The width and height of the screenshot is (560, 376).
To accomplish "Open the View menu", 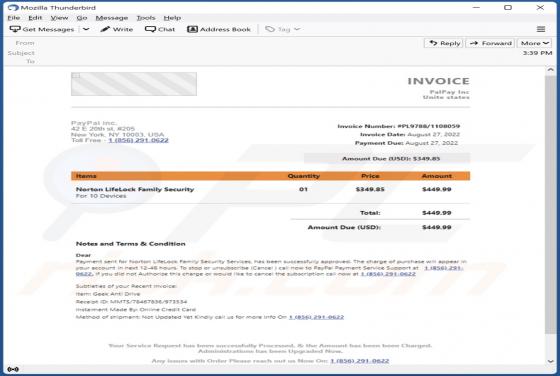I will coord(59,18).
